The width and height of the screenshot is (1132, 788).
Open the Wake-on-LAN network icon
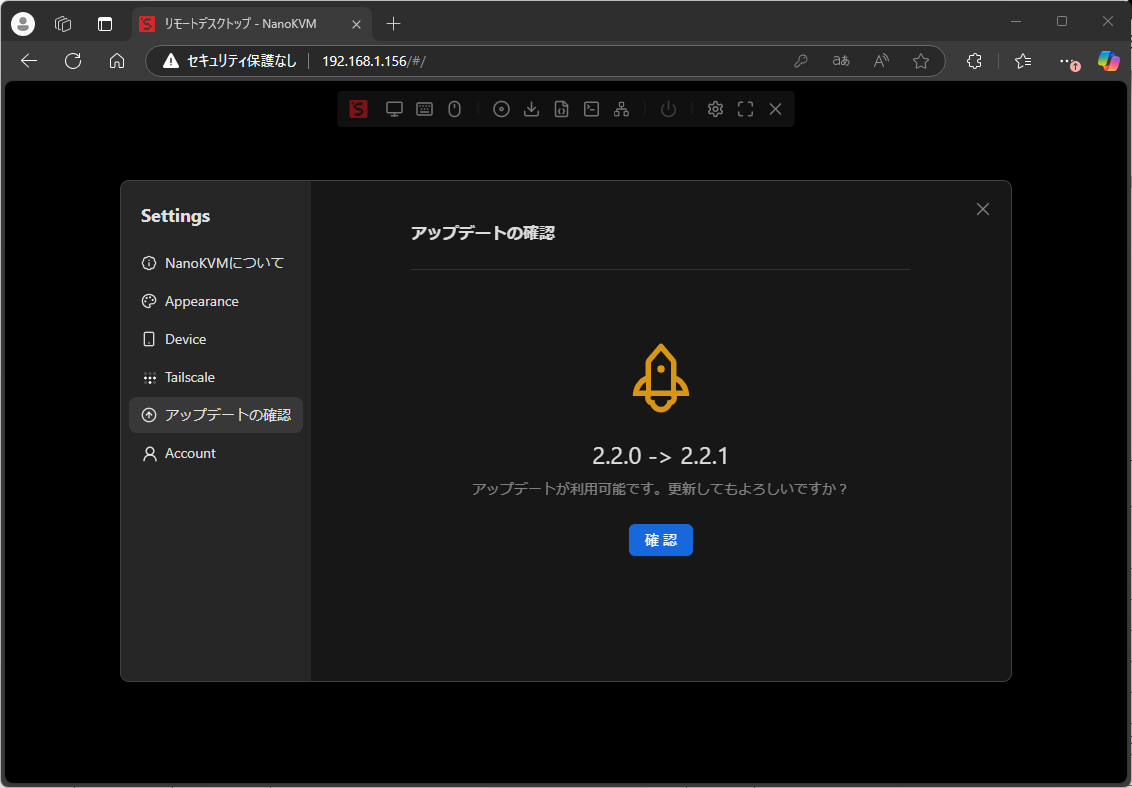pyautogui.click(x=621, y=110)
